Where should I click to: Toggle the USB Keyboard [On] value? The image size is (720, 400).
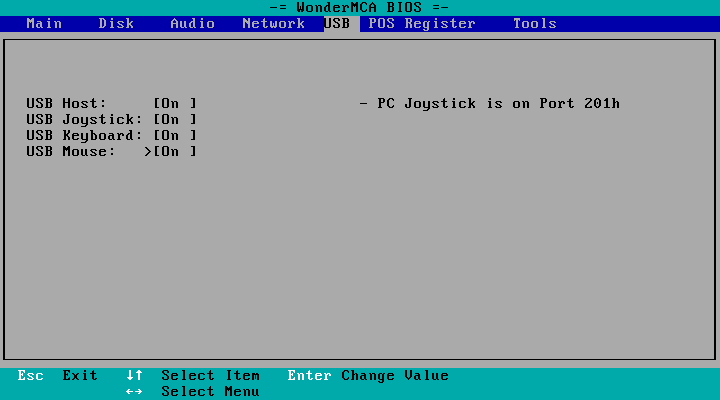[175, 135]
